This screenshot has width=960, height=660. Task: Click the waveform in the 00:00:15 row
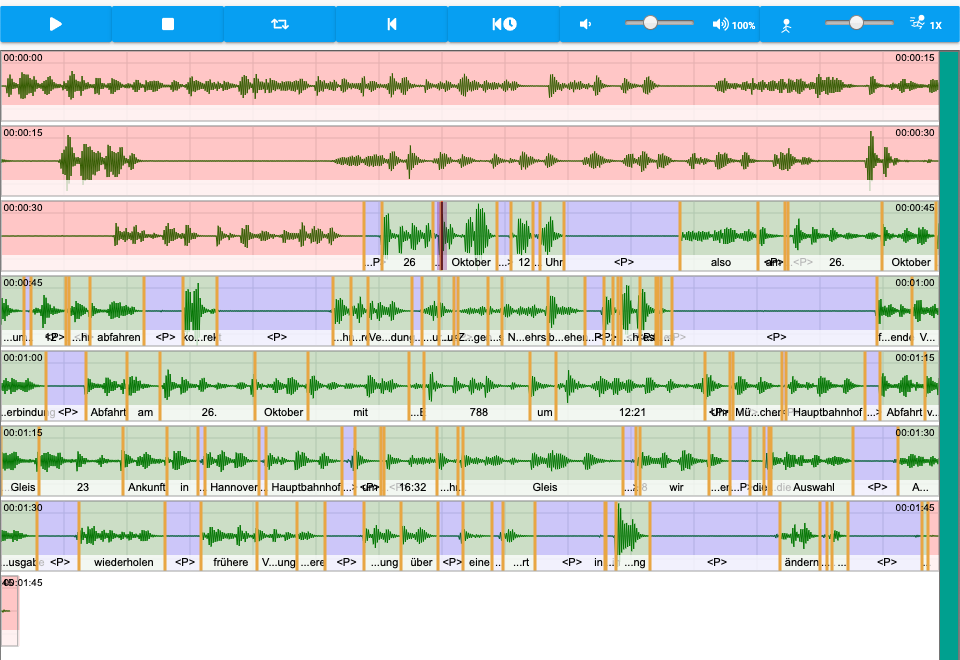pyautogui.click(x=470, y=161)
